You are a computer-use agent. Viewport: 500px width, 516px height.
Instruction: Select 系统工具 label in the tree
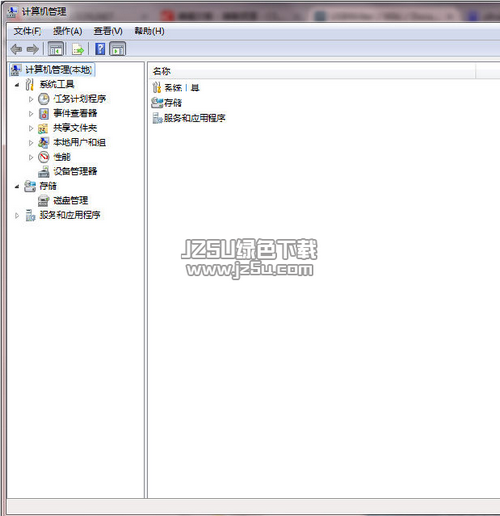pos(57,84)
